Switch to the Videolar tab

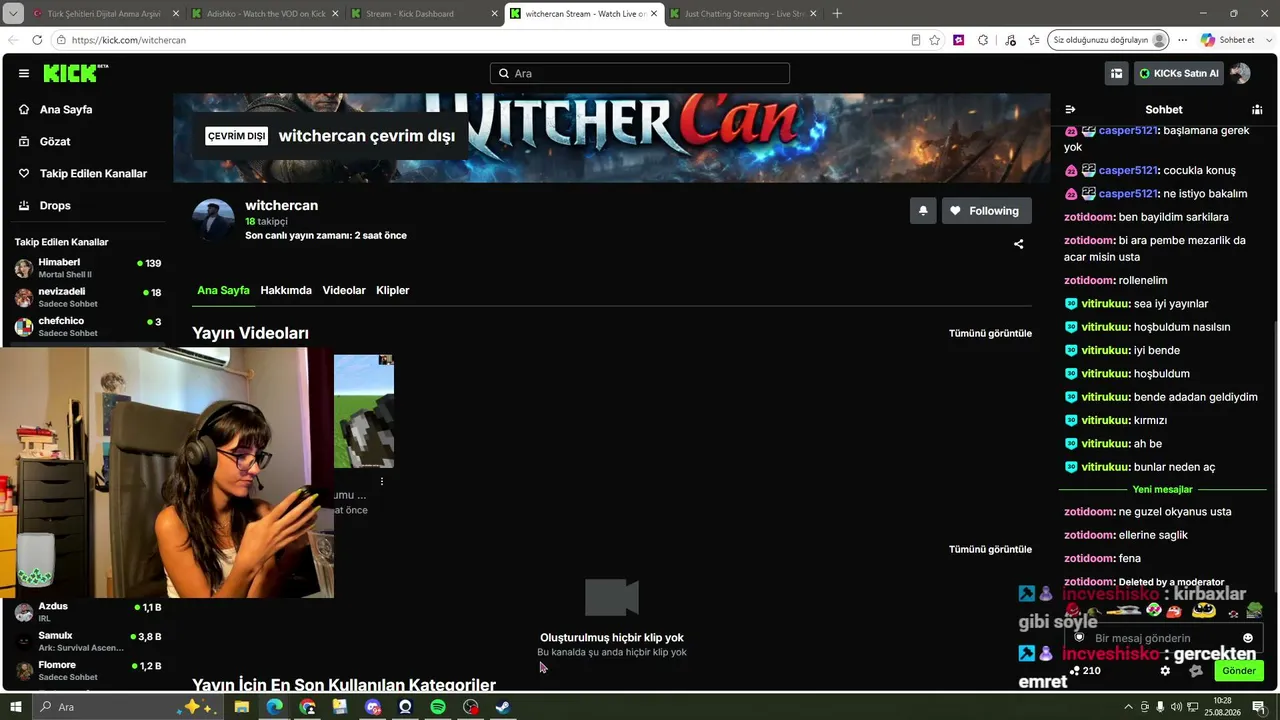pyautogui.click(x=344, y=290)
